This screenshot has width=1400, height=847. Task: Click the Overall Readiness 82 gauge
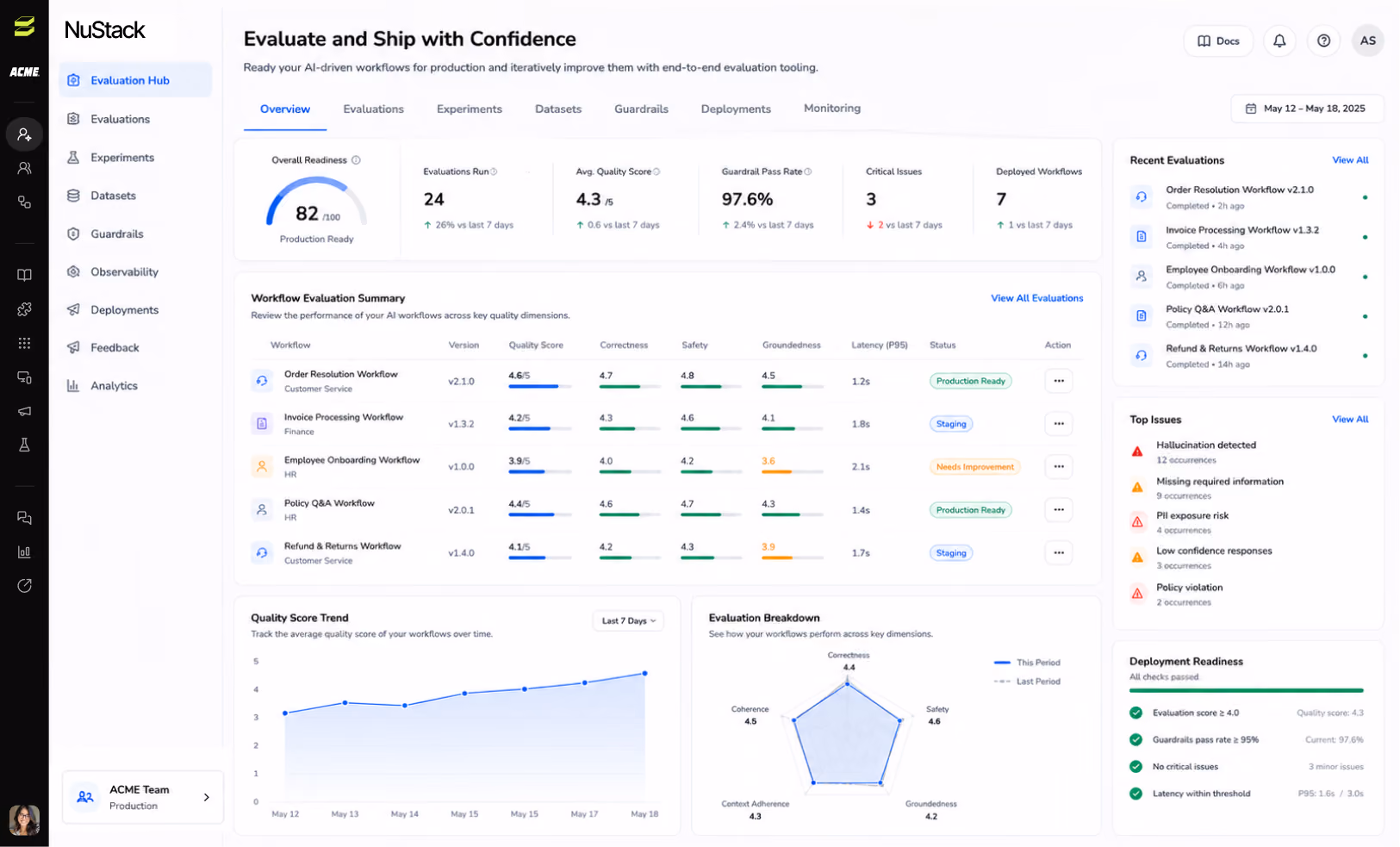point(316,203)
